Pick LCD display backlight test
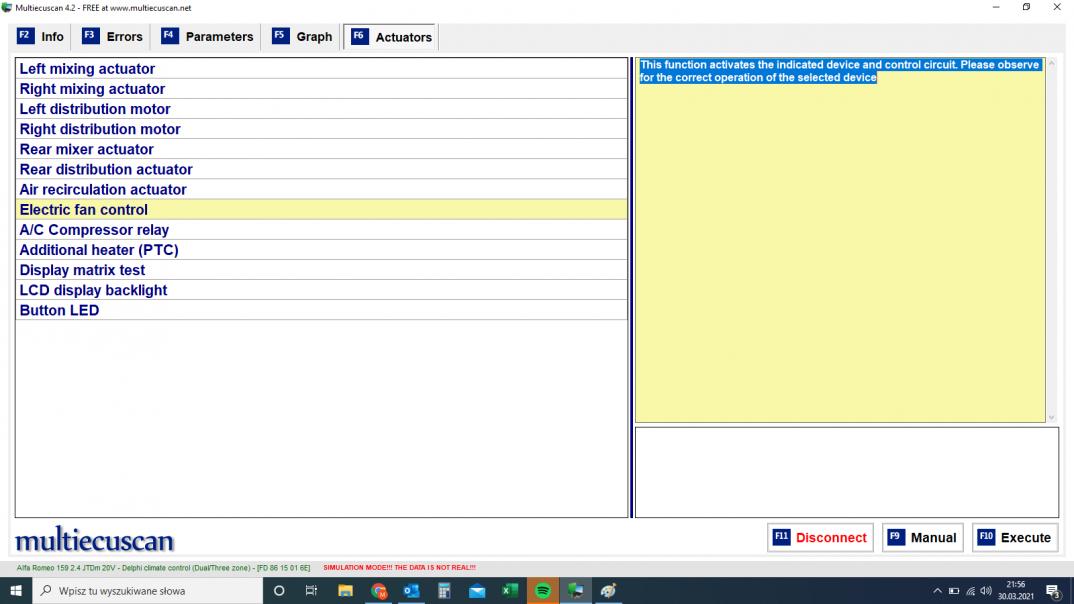Image resolution: width=1074 pixels, height=604 pixels. coord(321,290)
